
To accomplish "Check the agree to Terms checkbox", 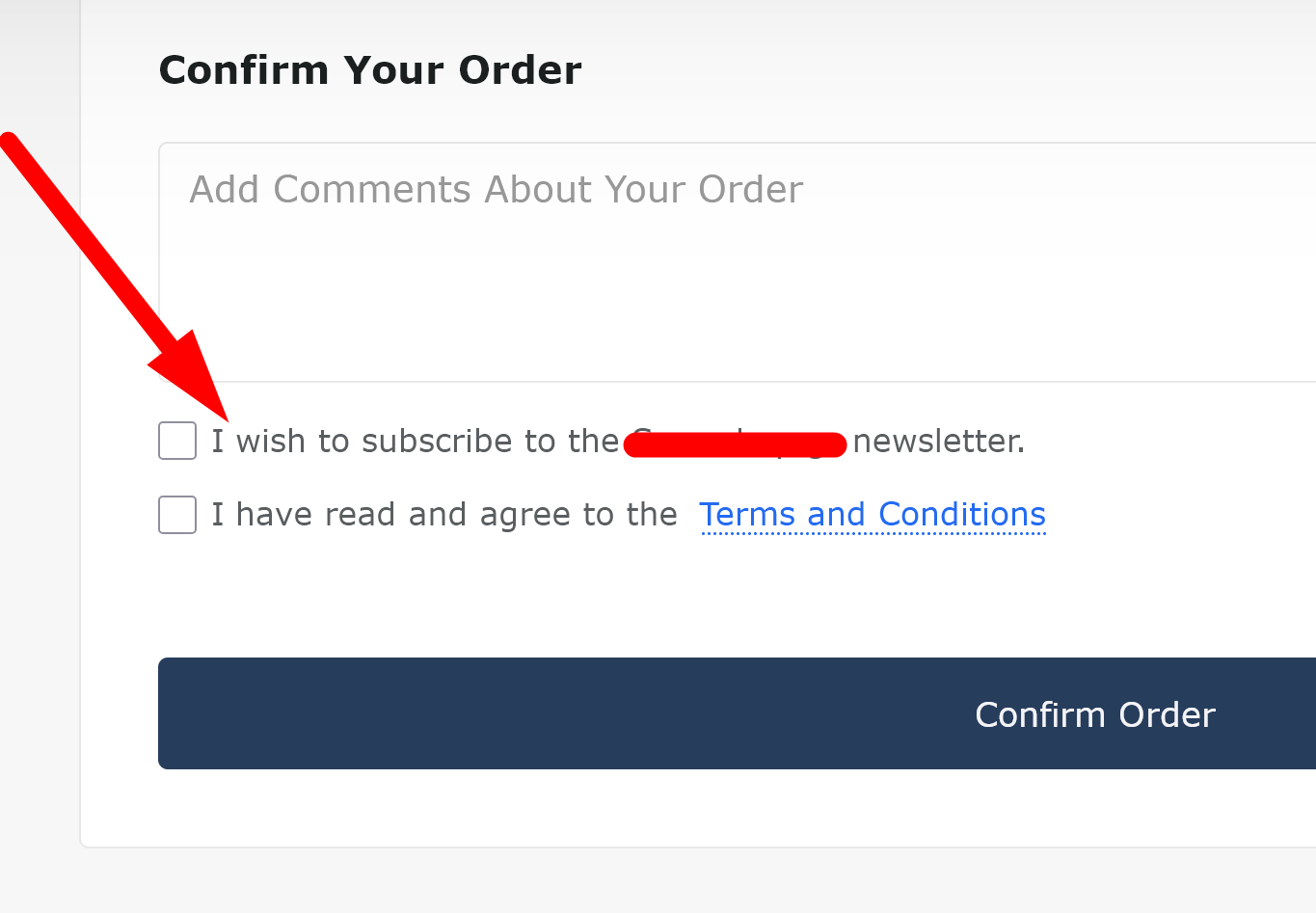I will point(177,515).
